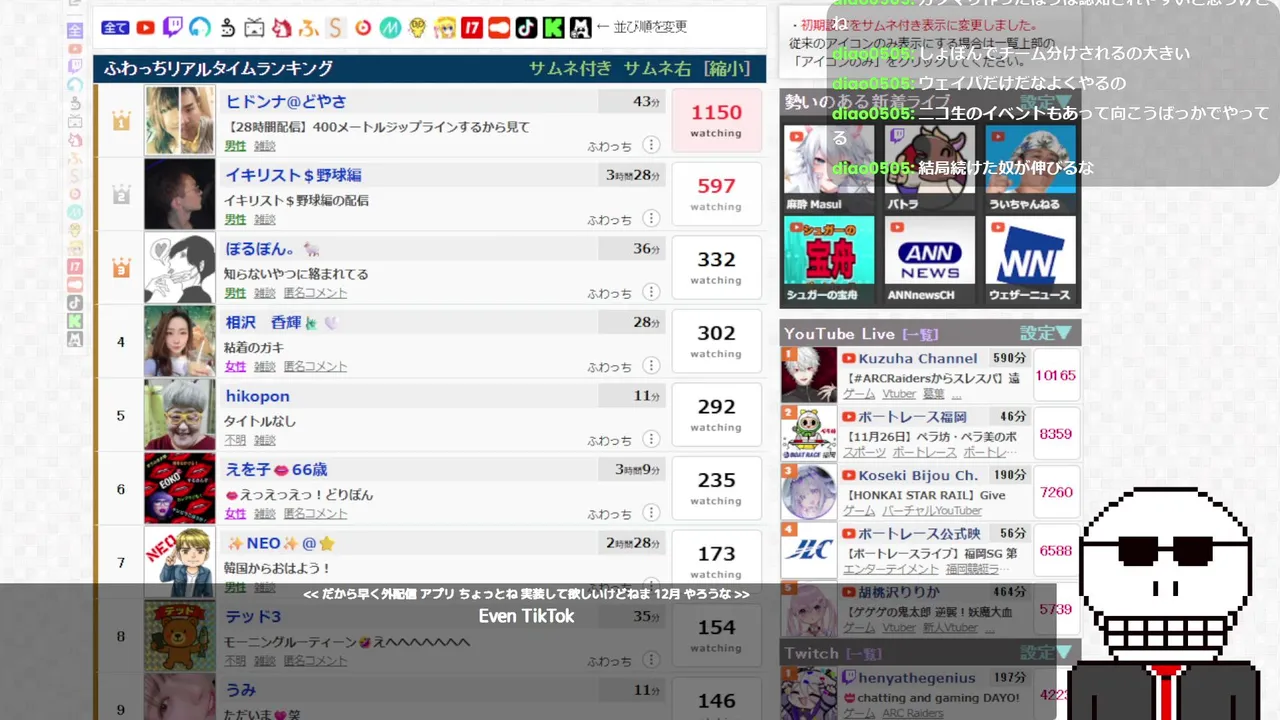The image size is (1280, 720).
Task: Open options menu for イキリスト$野球編 row
Action: point(651,218)
